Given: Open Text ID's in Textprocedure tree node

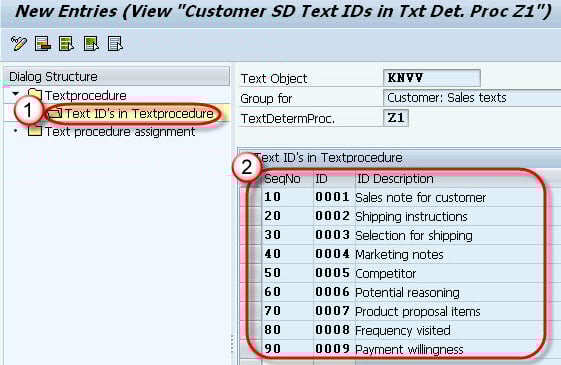Looking at the screenshot, I should pos(139,113).
